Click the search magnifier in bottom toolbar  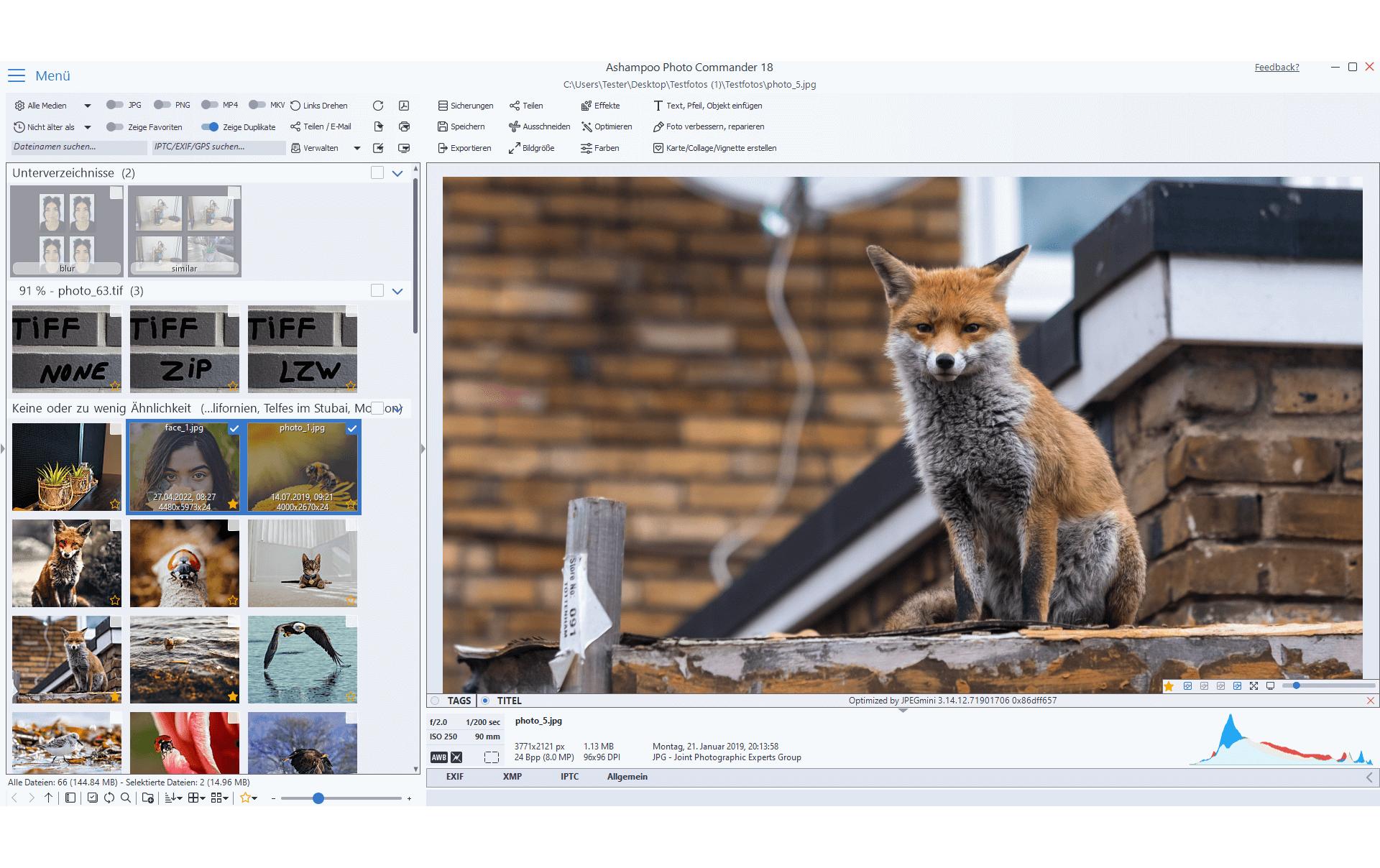coord(126,798)
